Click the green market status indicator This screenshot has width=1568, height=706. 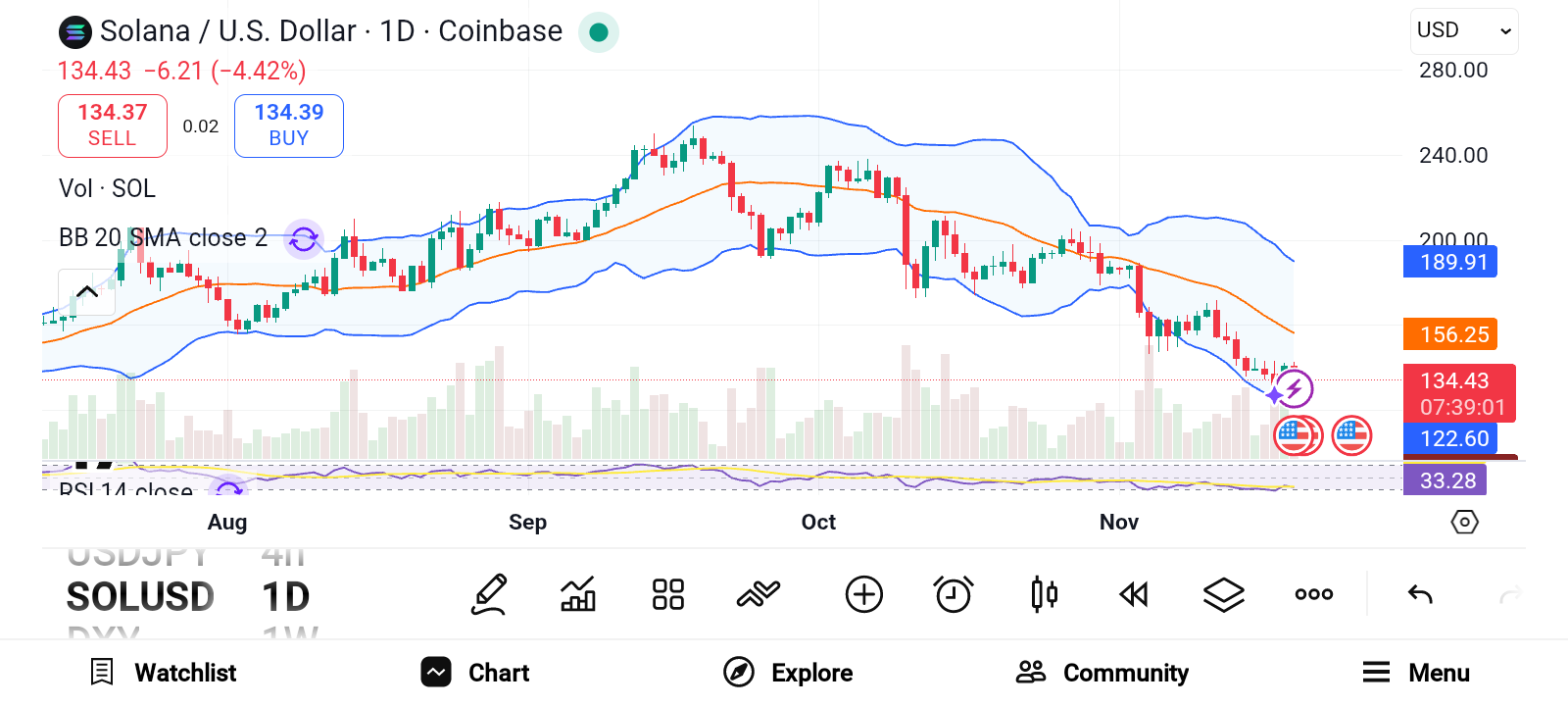click(x=599, y=32)
